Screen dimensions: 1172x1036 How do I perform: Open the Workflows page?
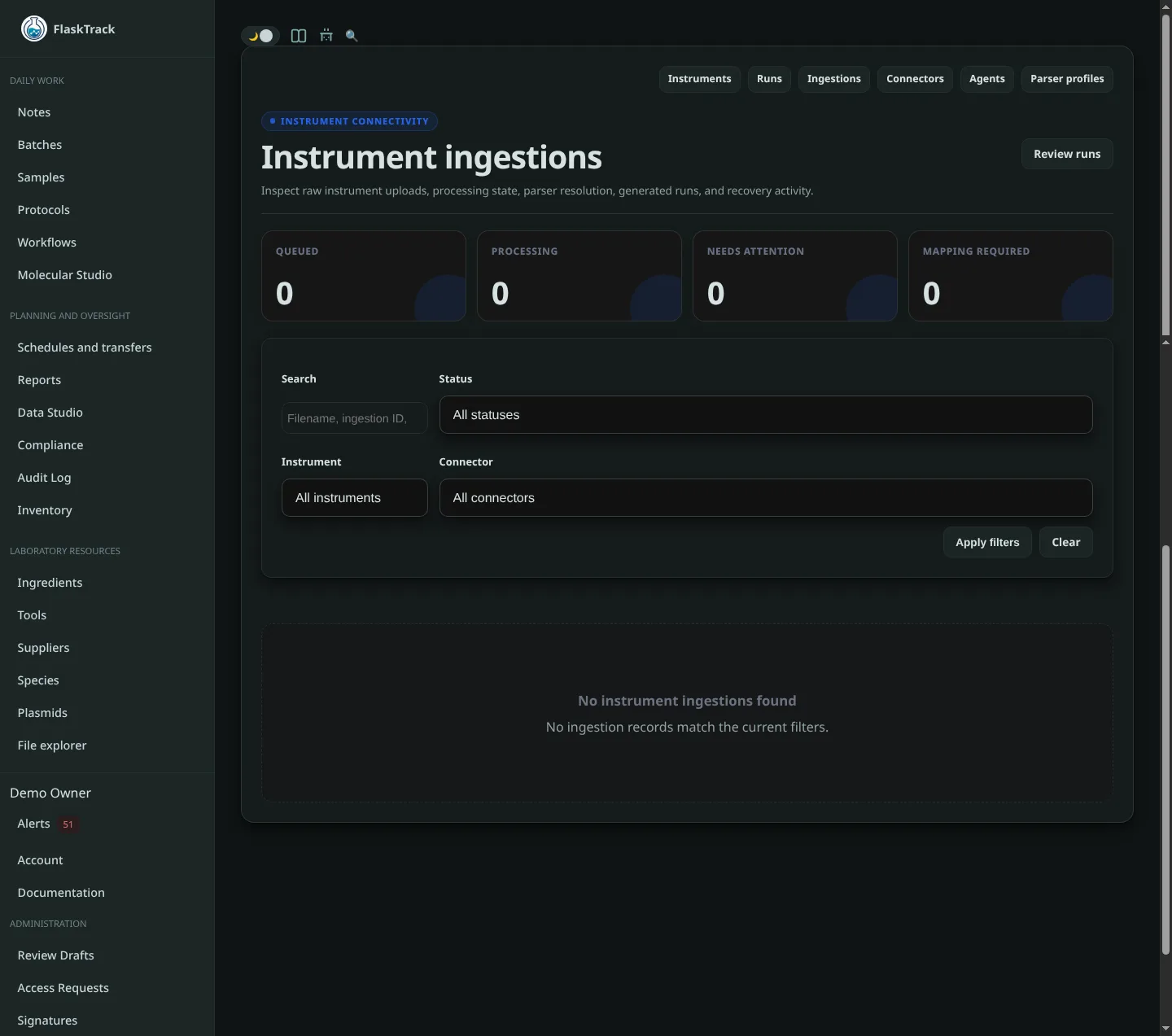coord(47,243)
